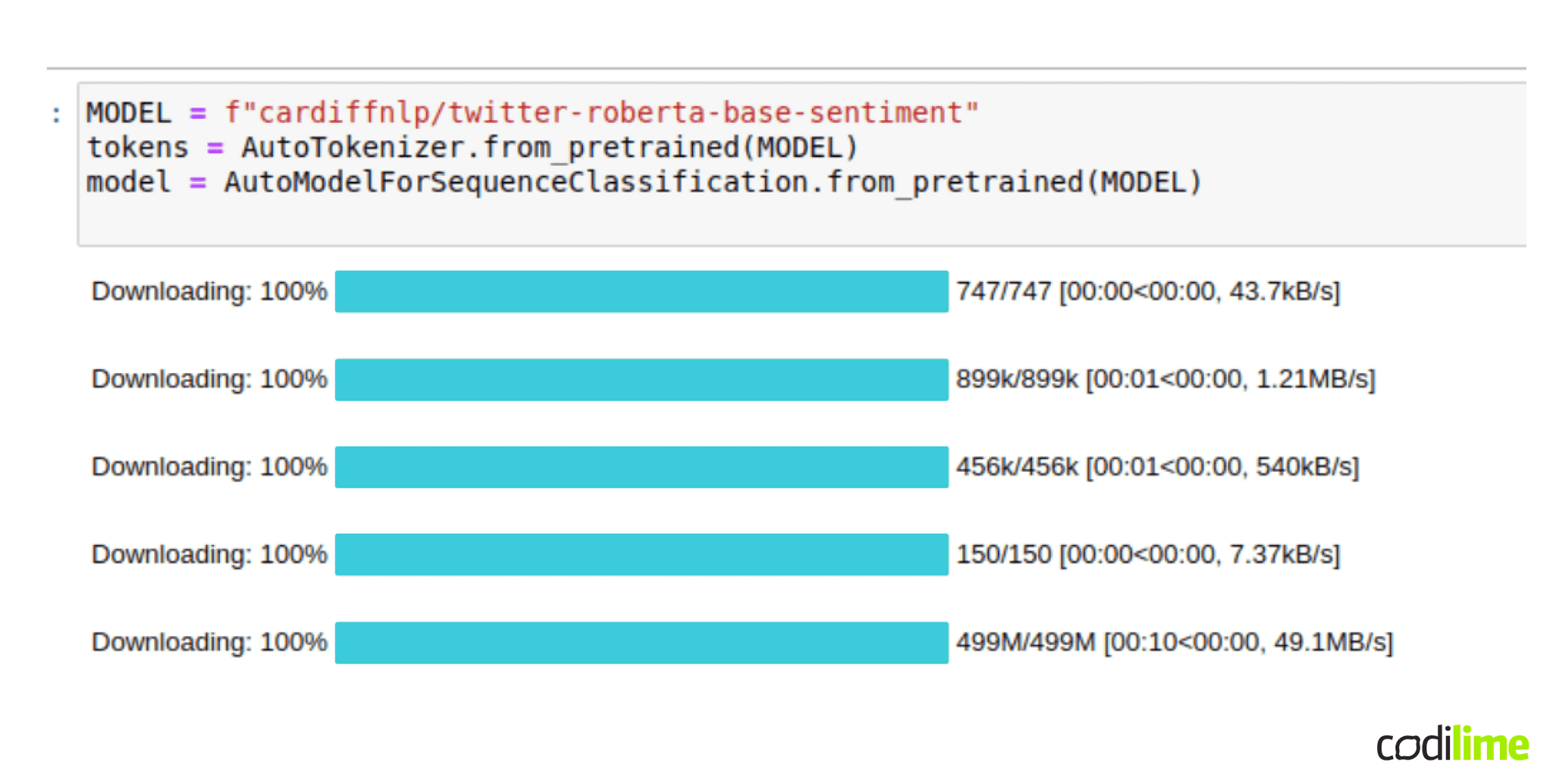
Task: Click the progress bar for the 456k/456k download
Action: 642,467
